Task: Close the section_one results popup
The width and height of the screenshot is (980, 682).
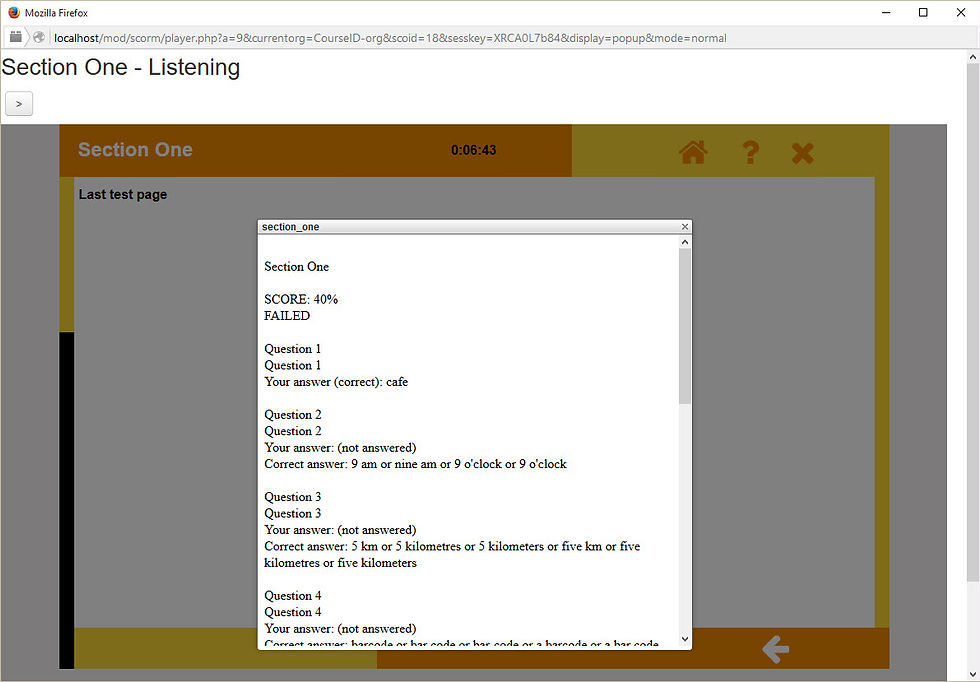Action: [x=684, y=226]
